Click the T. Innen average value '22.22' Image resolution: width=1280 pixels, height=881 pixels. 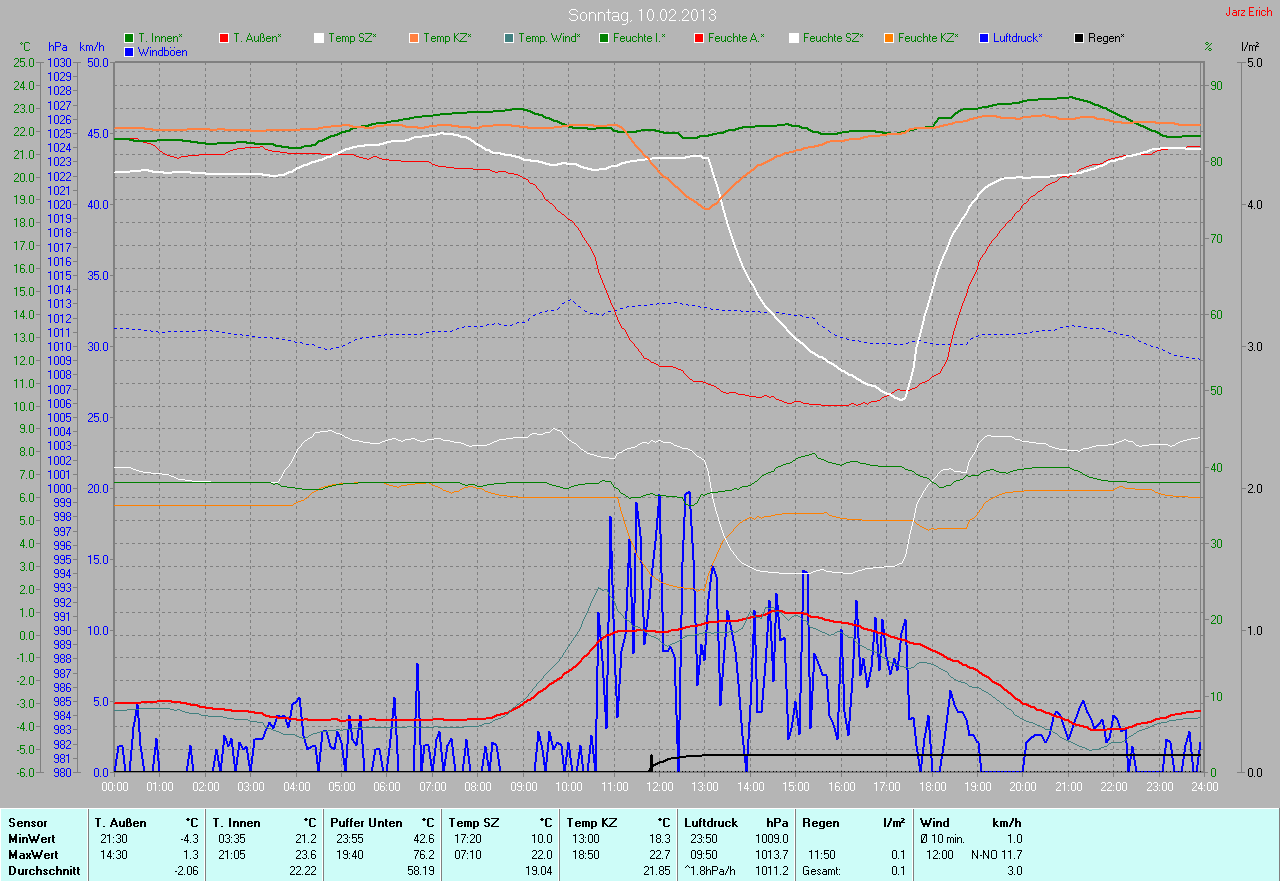(303, 871)
